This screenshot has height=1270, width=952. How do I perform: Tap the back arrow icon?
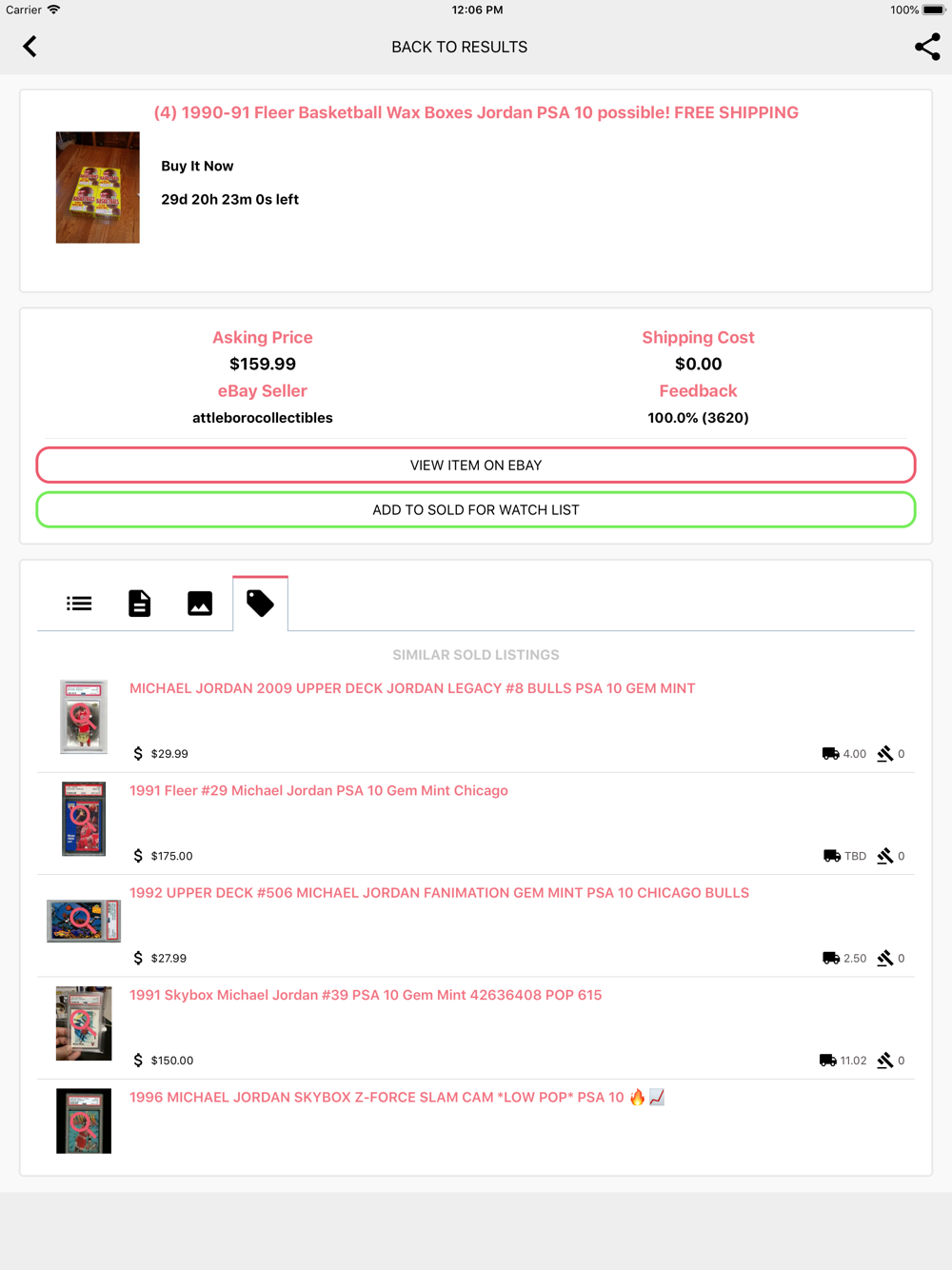[x=30, y=47]
